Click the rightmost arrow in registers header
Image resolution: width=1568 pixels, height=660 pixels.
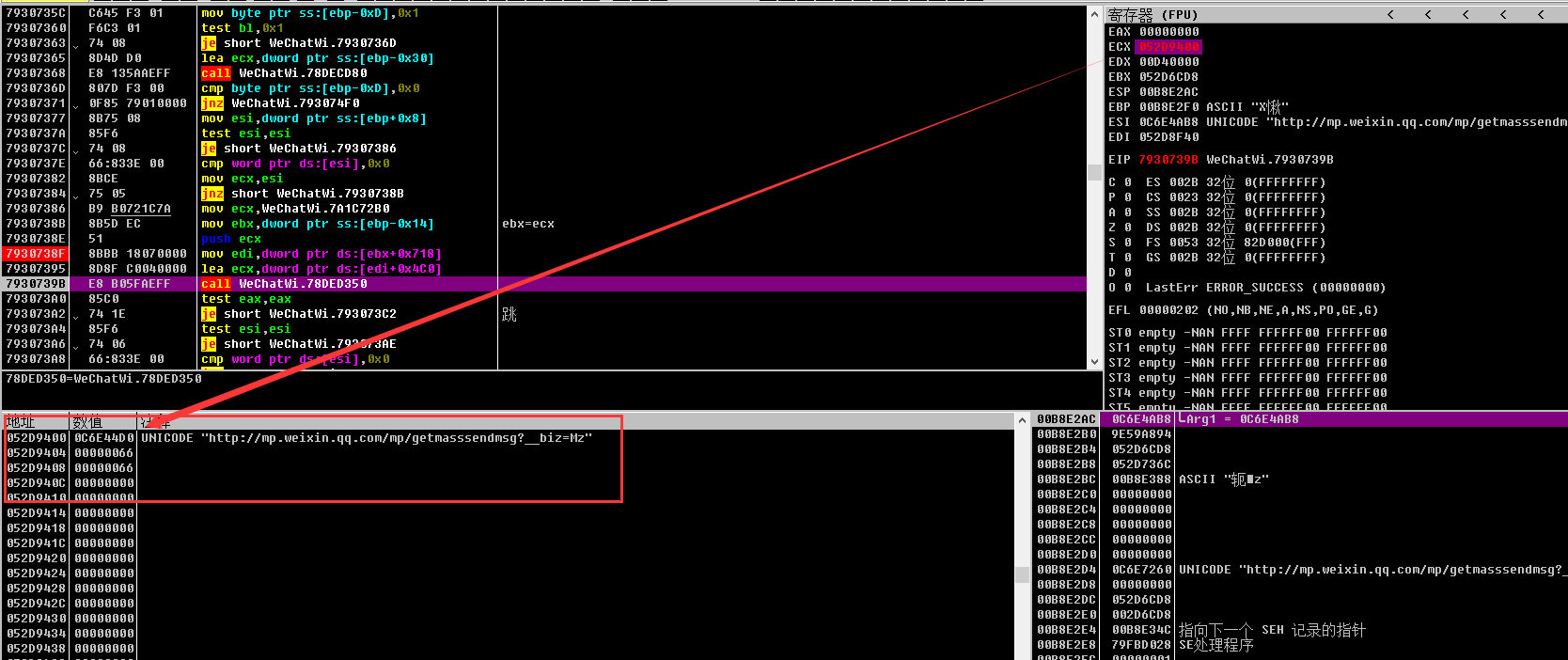pyautogui.click(x=1541, y=15)
